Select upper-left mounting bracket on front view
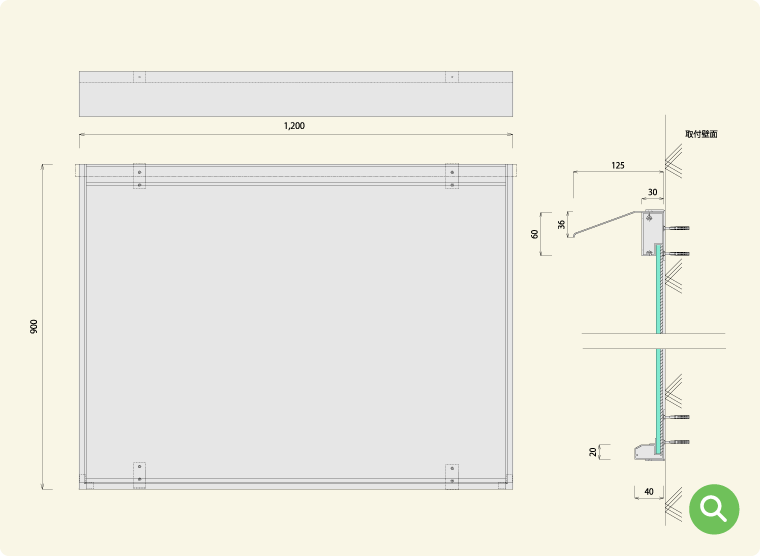The width and height of the screenshot is (760, 556). pos(139,176)
